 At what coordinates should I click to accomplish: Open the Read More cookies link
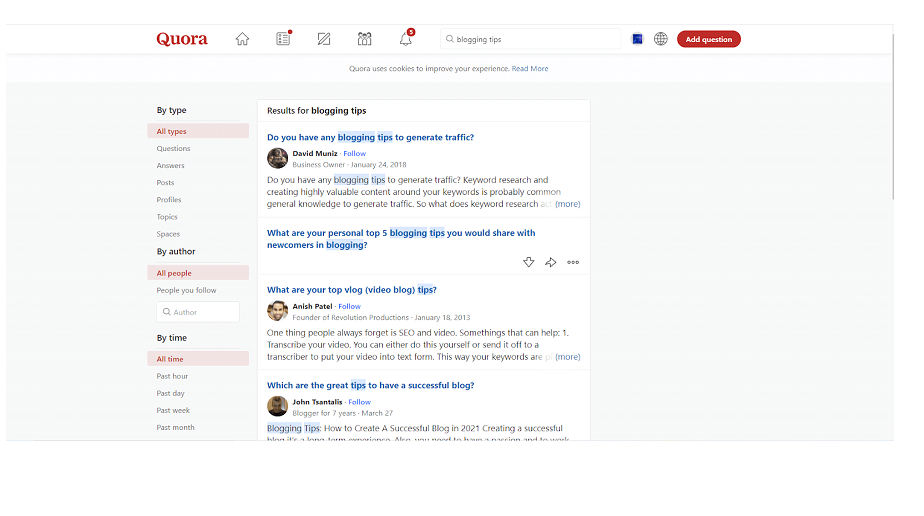pyautogui.click(x=530, y=68)
